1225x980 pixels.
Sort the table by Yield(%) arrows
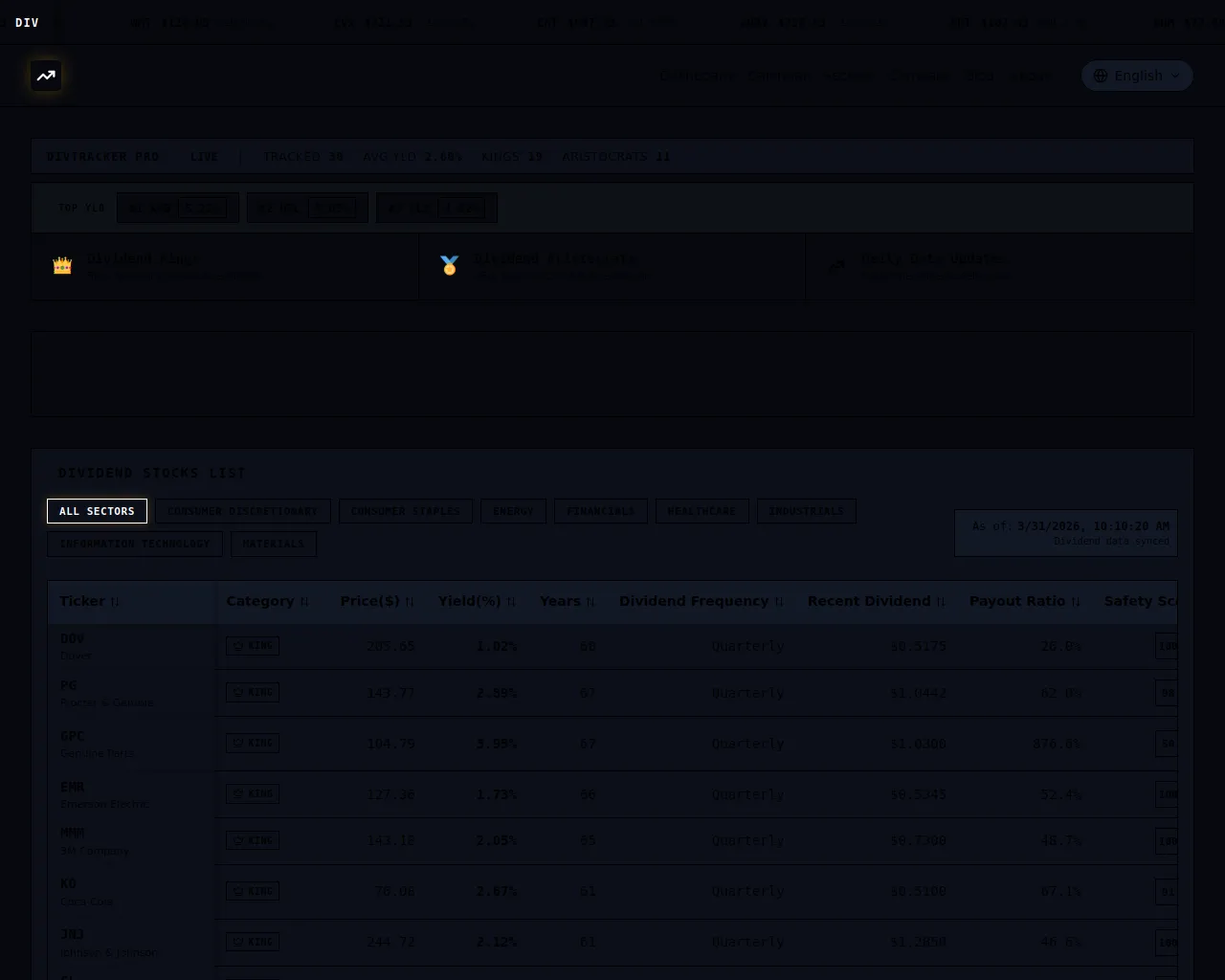coord(511,602)
